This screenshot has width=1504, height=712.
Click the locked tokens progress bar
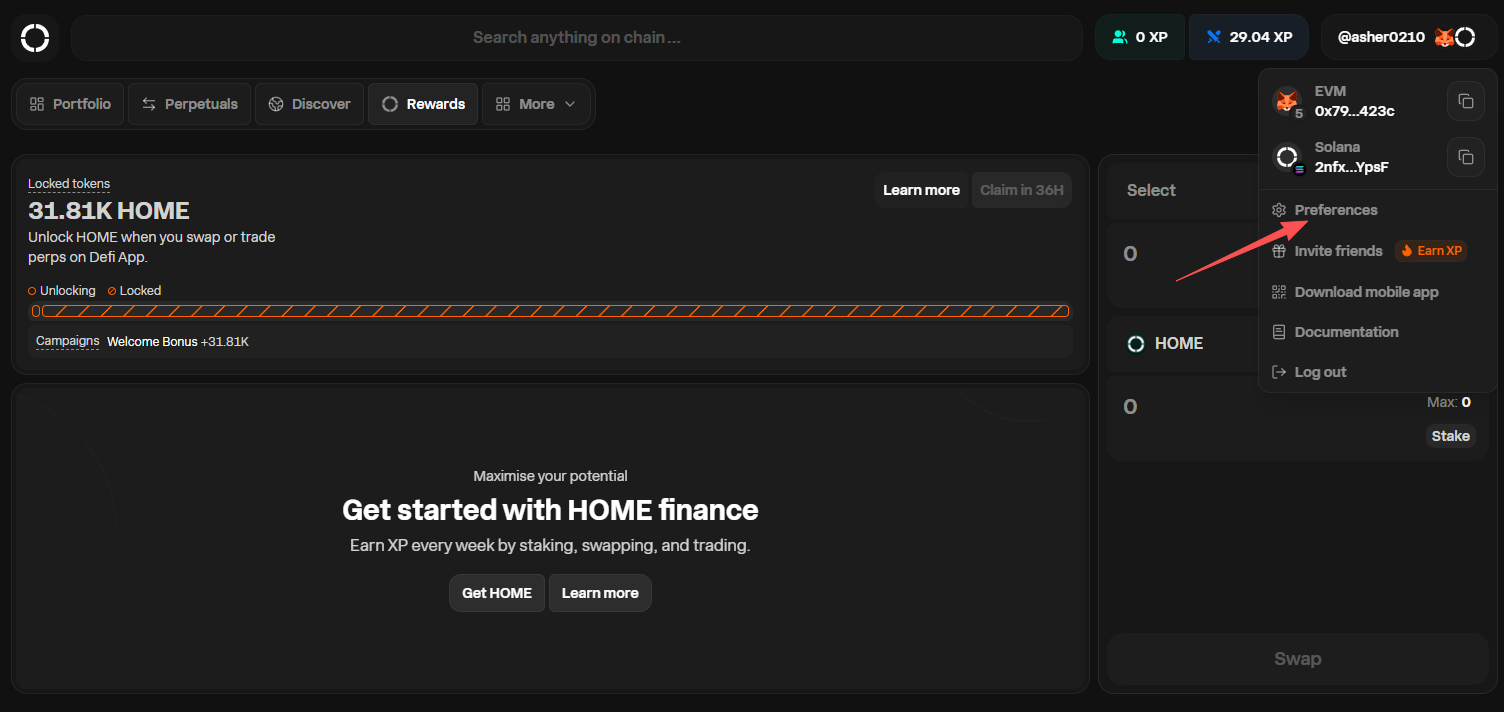pos(550,311)
